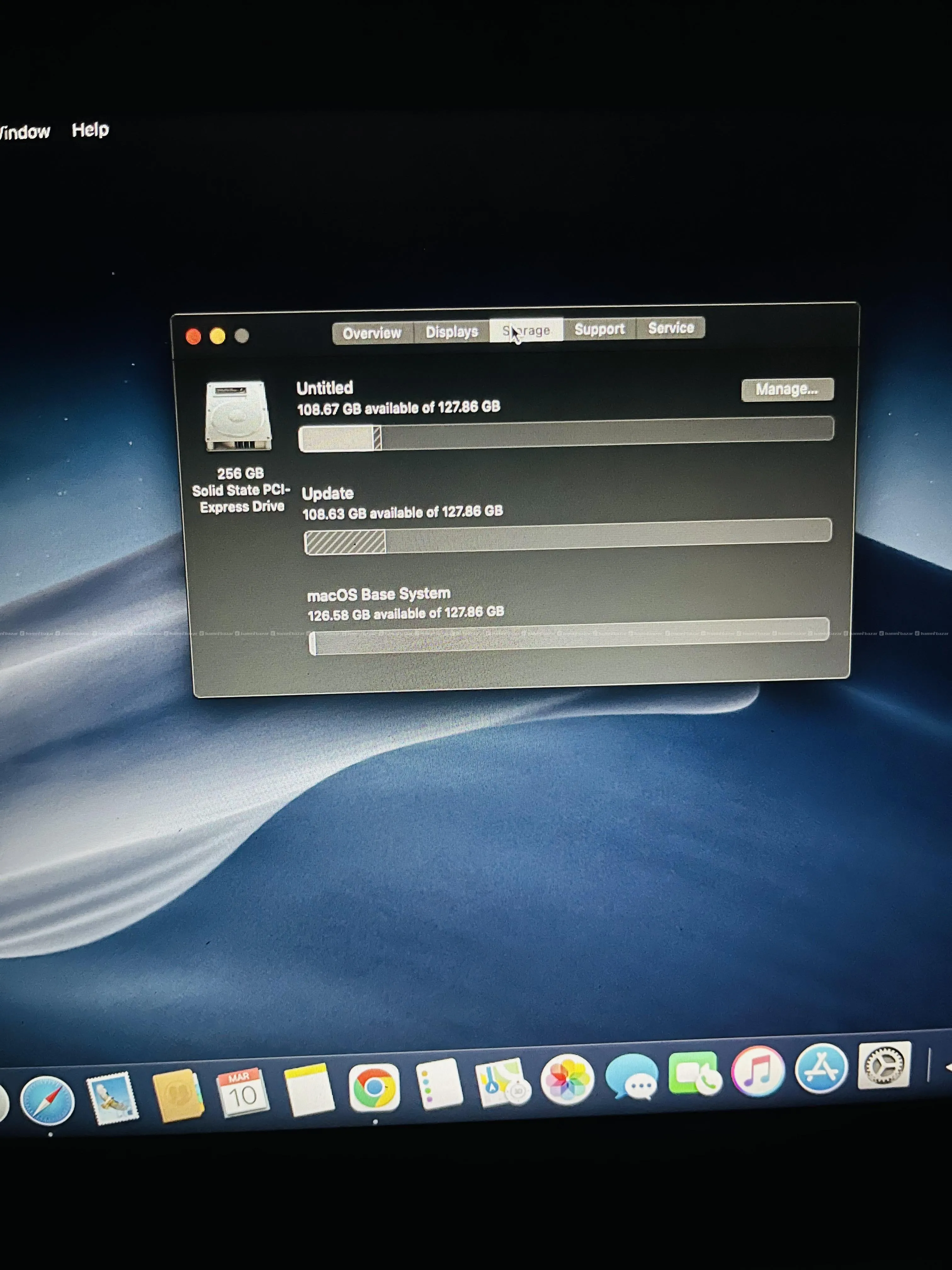Open FaceTime from the dock

pos(695,1074)
